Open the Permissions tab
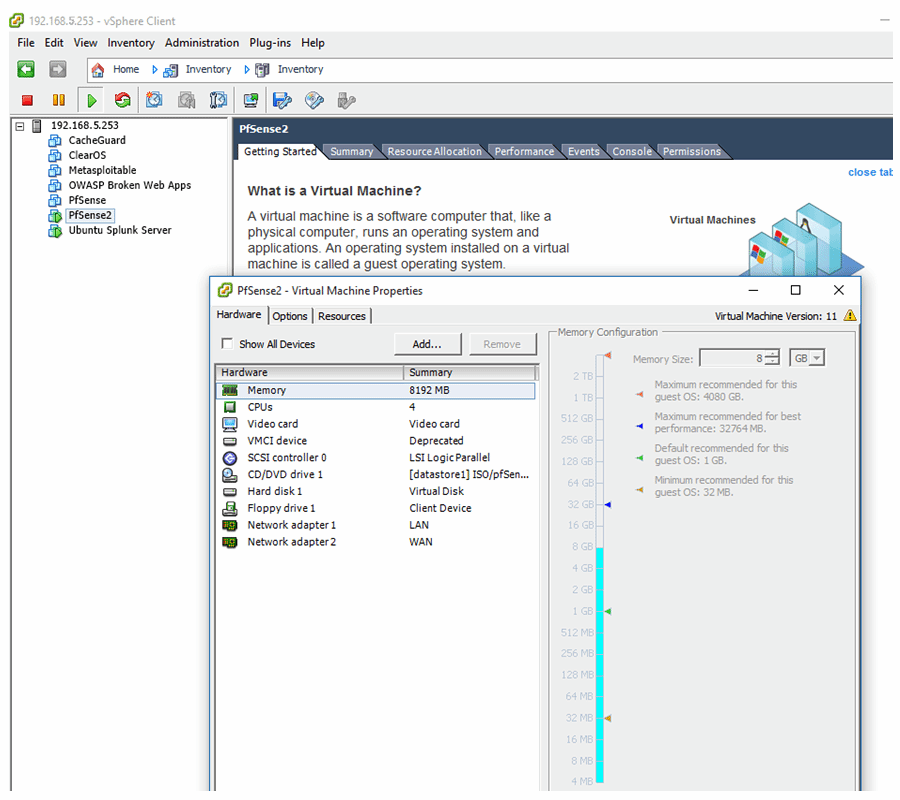The height and width of the screenshot is (800, 900). 692,152
